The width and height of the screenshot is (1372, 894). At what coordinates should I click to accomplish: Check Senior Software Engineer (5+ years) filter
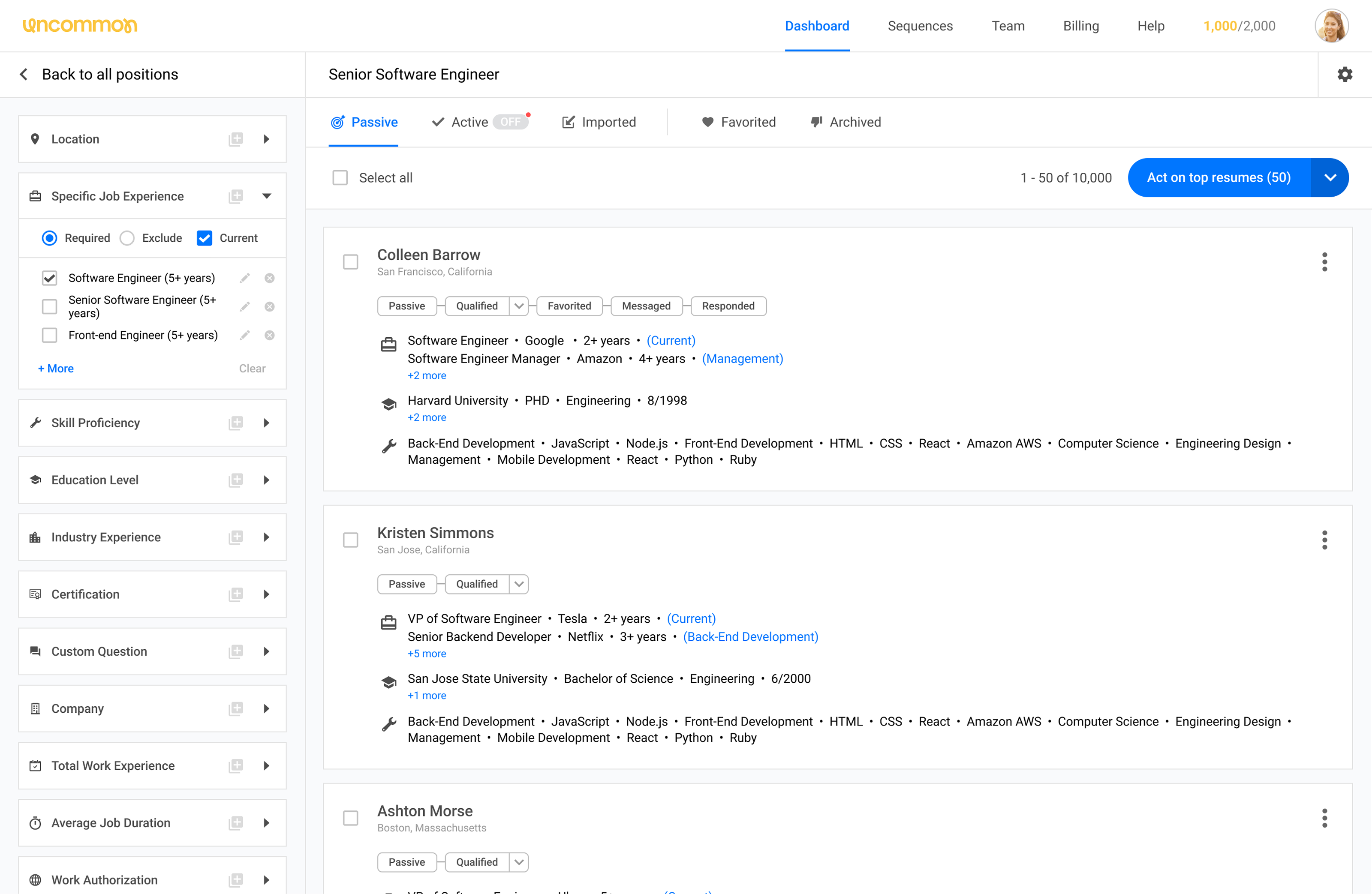tap(50, 307)
